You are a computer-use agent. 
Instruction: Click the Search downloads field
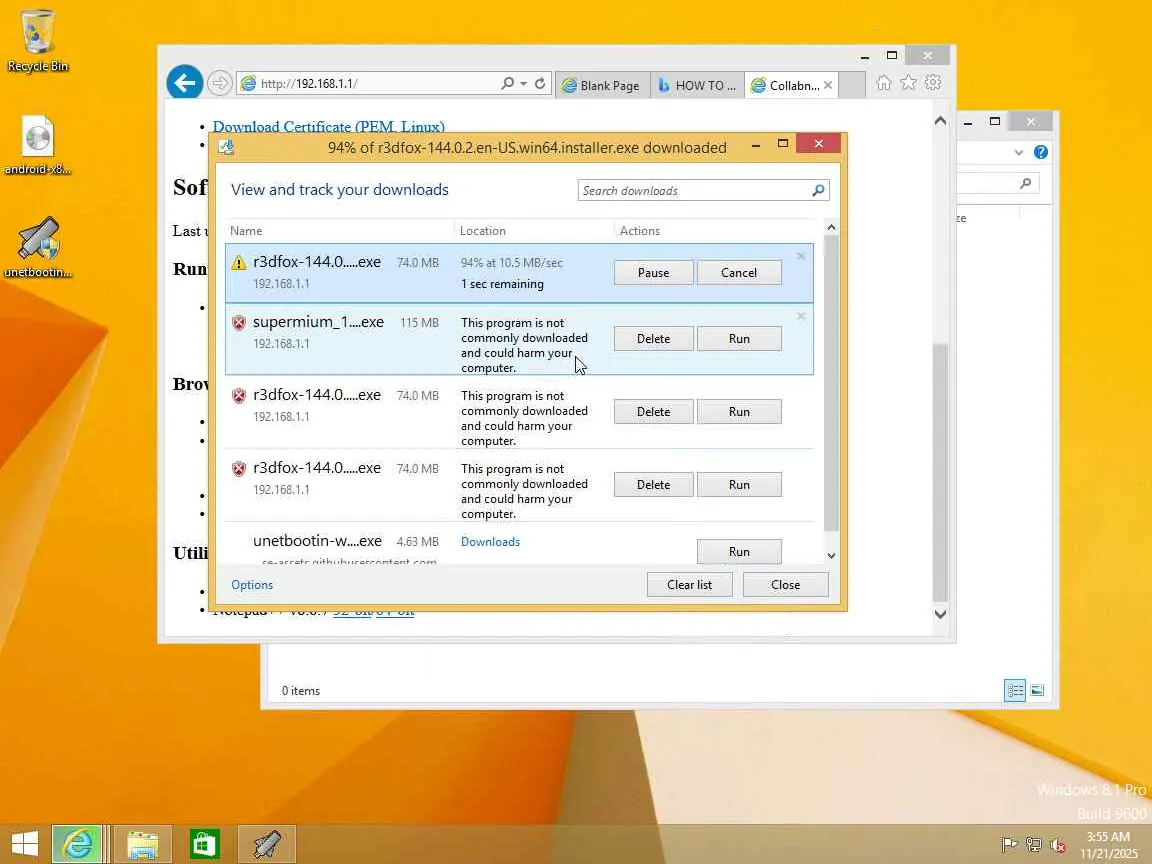click(x=694, y=190)
